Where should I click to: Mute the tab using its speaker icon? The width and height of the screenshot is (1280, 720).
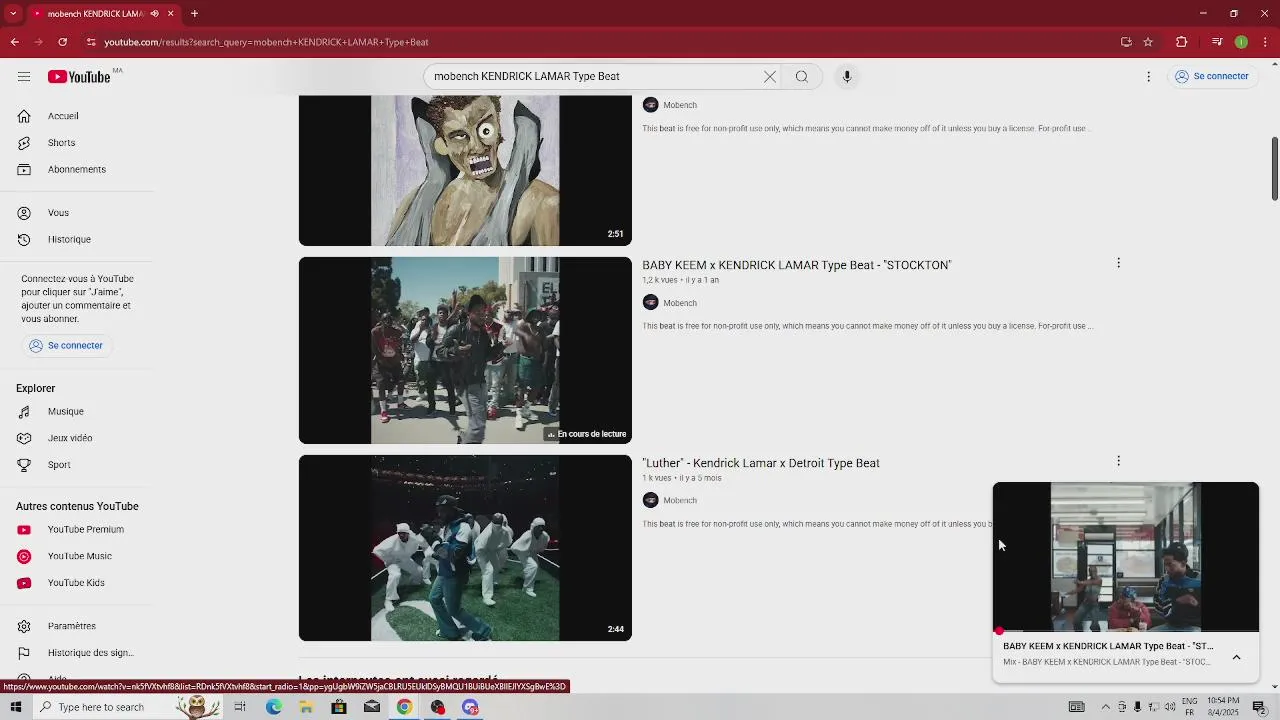(x=154, y=14)
